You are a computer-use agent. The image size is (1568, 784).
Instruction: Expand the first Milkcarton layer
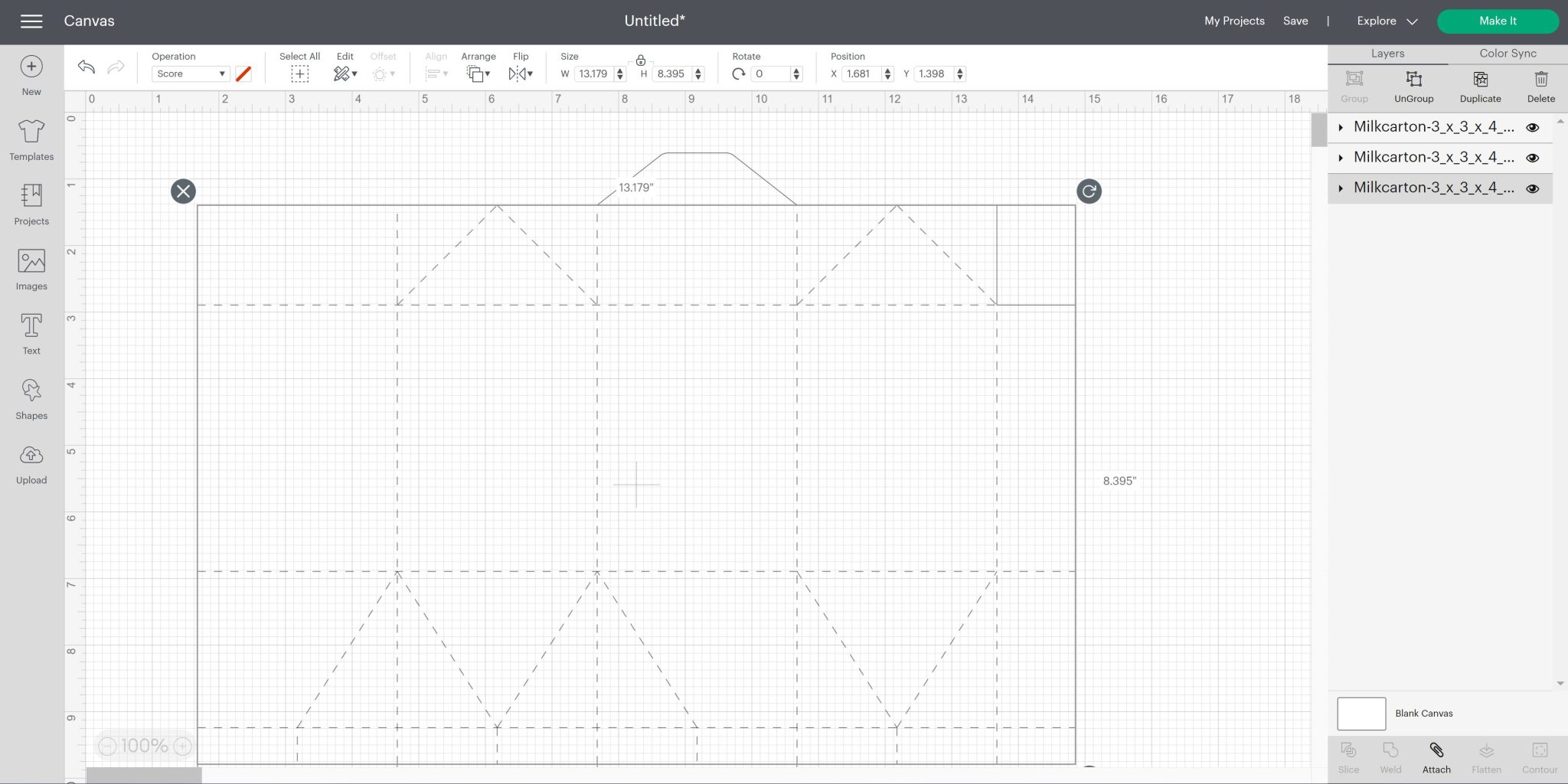(x=1341, y=128)
